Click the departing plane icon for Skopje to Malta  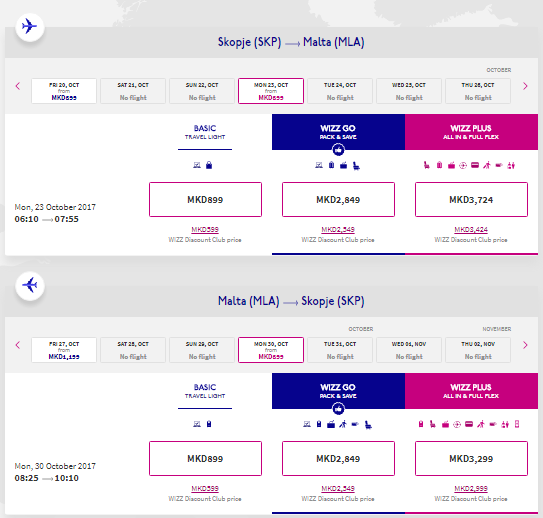[30, 27]
